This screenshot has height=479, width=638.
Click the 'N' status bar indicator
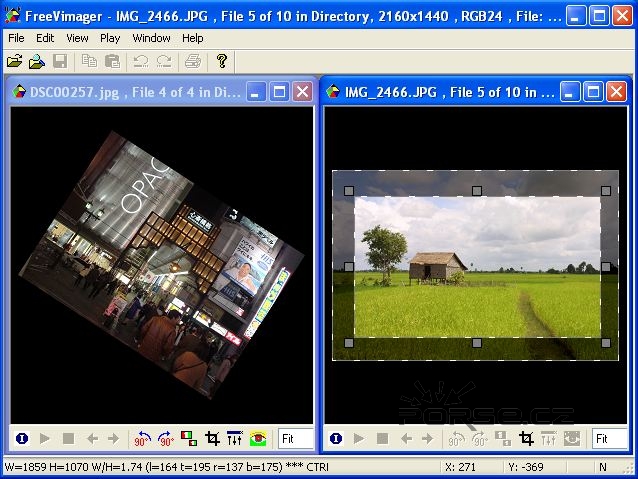point(603,467)
